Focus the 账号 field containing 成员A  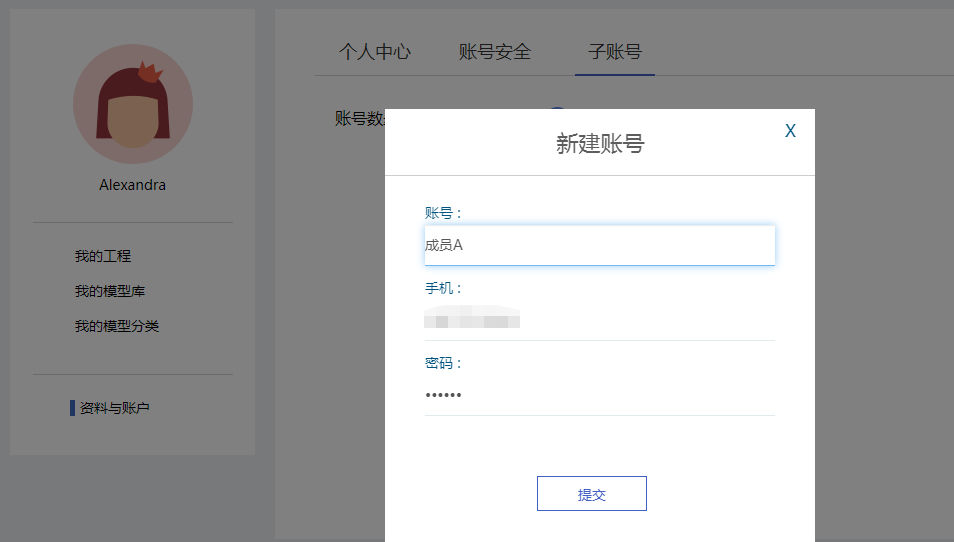pyautogui.click(x=600, y=245)
